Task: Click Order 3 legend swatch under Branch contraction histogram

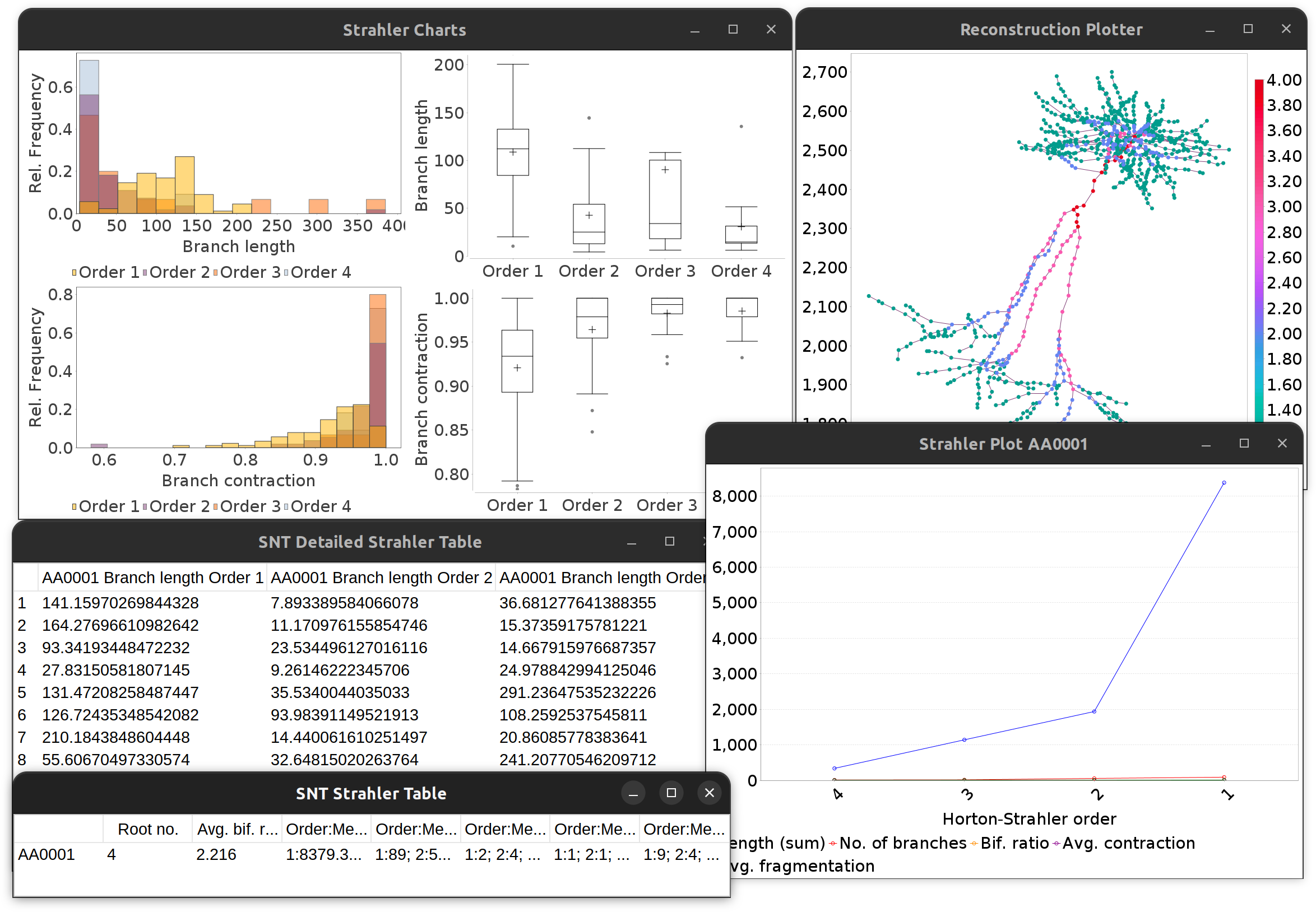Action: point(216,507)
